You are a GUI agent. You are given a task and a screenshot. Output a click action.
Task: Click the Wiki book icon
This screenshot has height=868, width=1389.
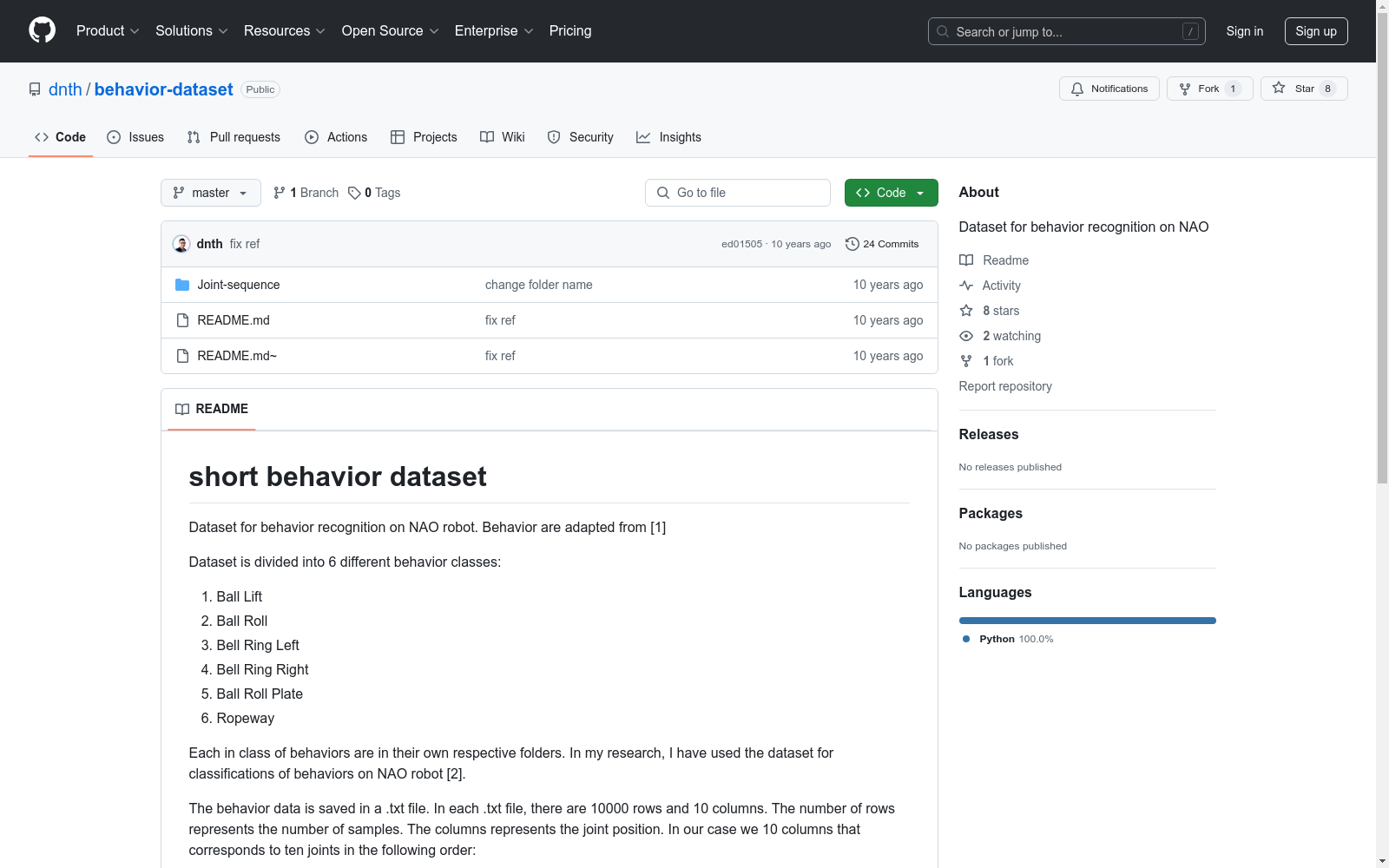(x=487, y=137)
